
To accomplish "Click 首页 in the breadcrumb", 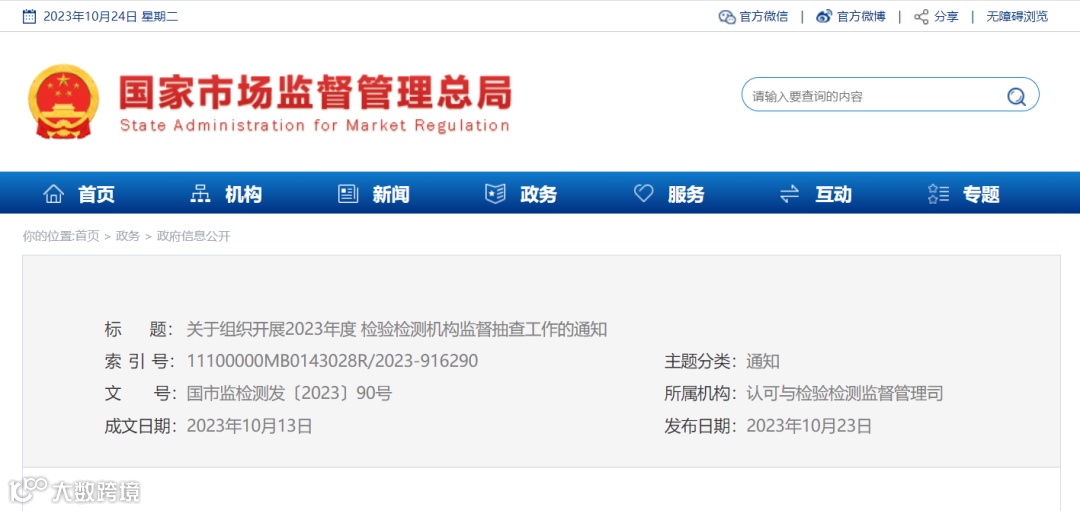I will (x=87, y=236).
